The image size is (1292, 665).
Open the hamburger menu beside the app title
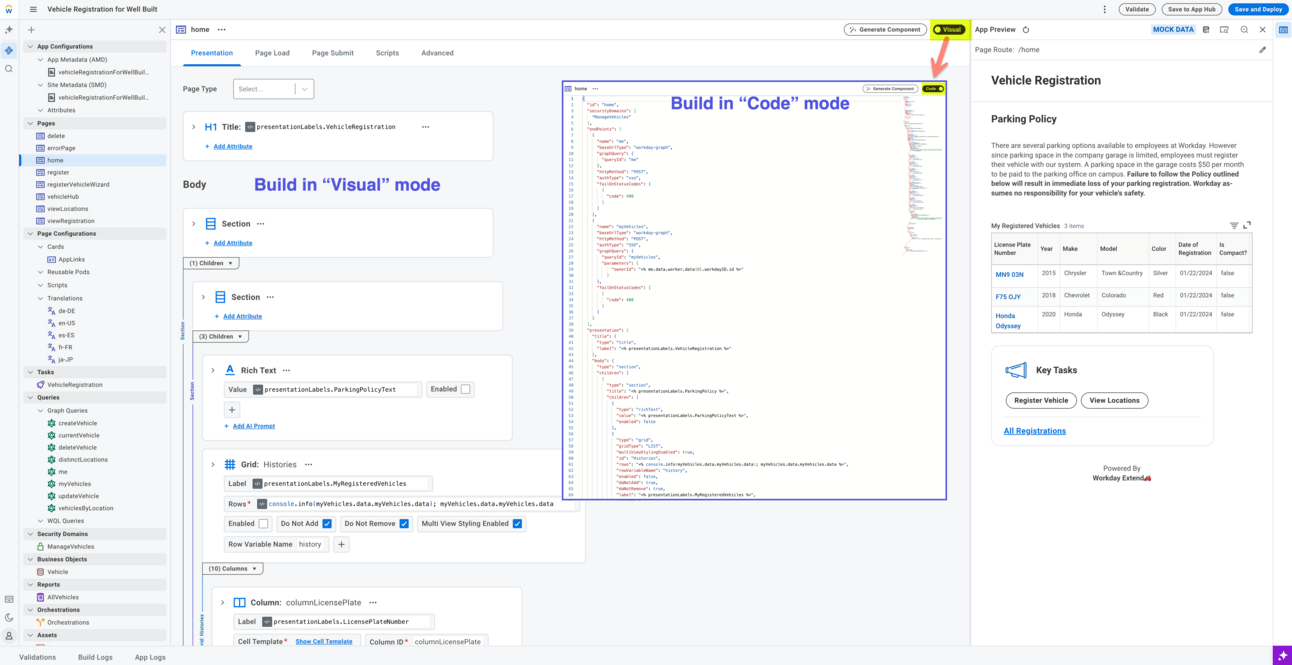33,9
